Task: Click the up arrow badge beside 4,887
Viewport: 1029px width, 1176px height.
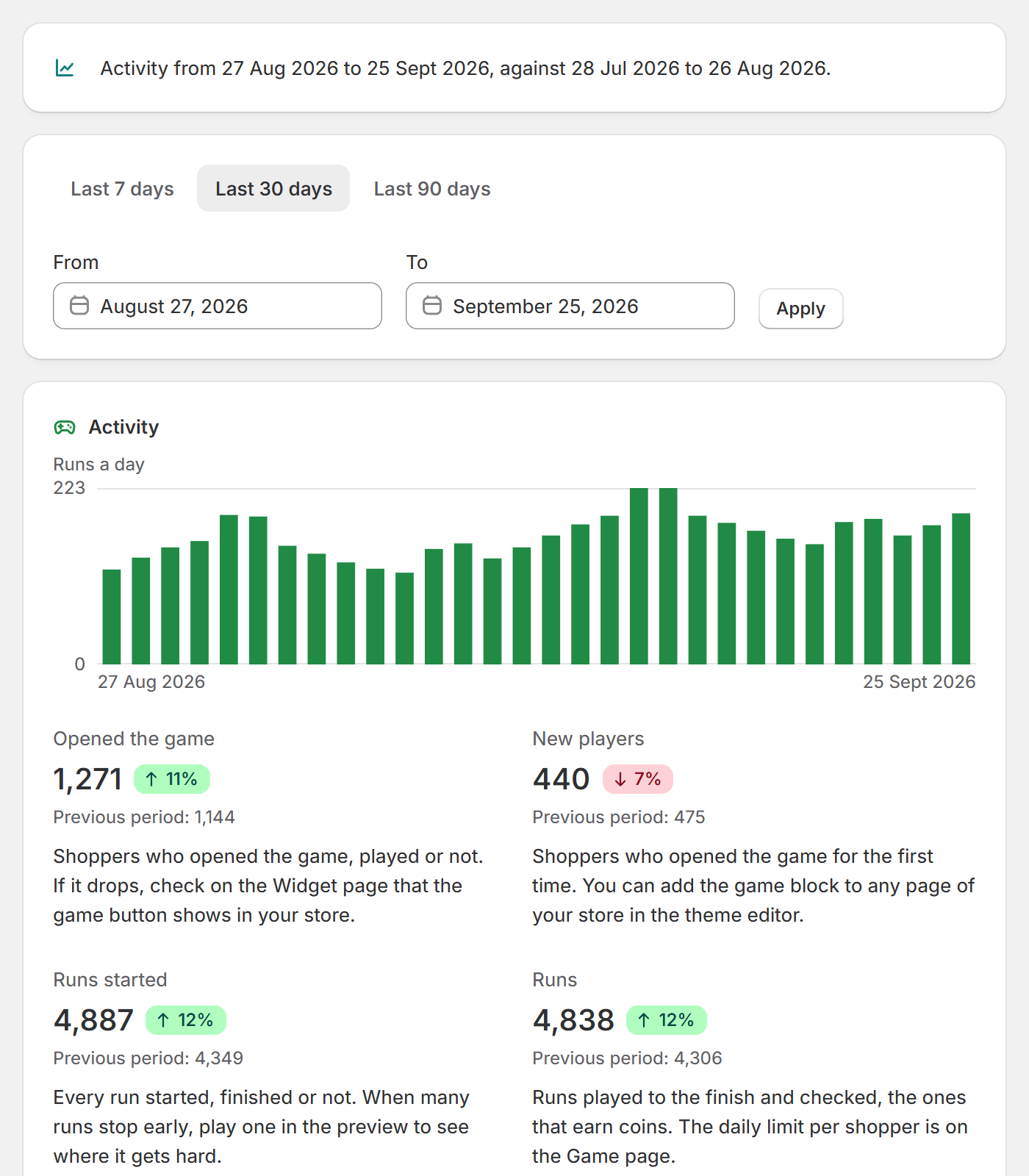Action: point(186,1020)
